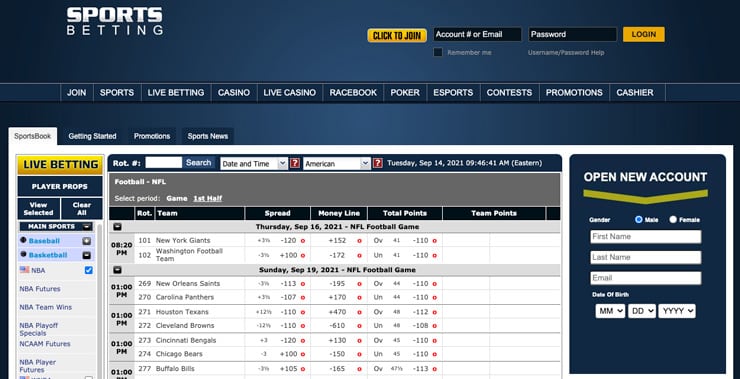740x379 pixels.
Task: Click the Rot. # Search button
Action: tap(198, 163)
